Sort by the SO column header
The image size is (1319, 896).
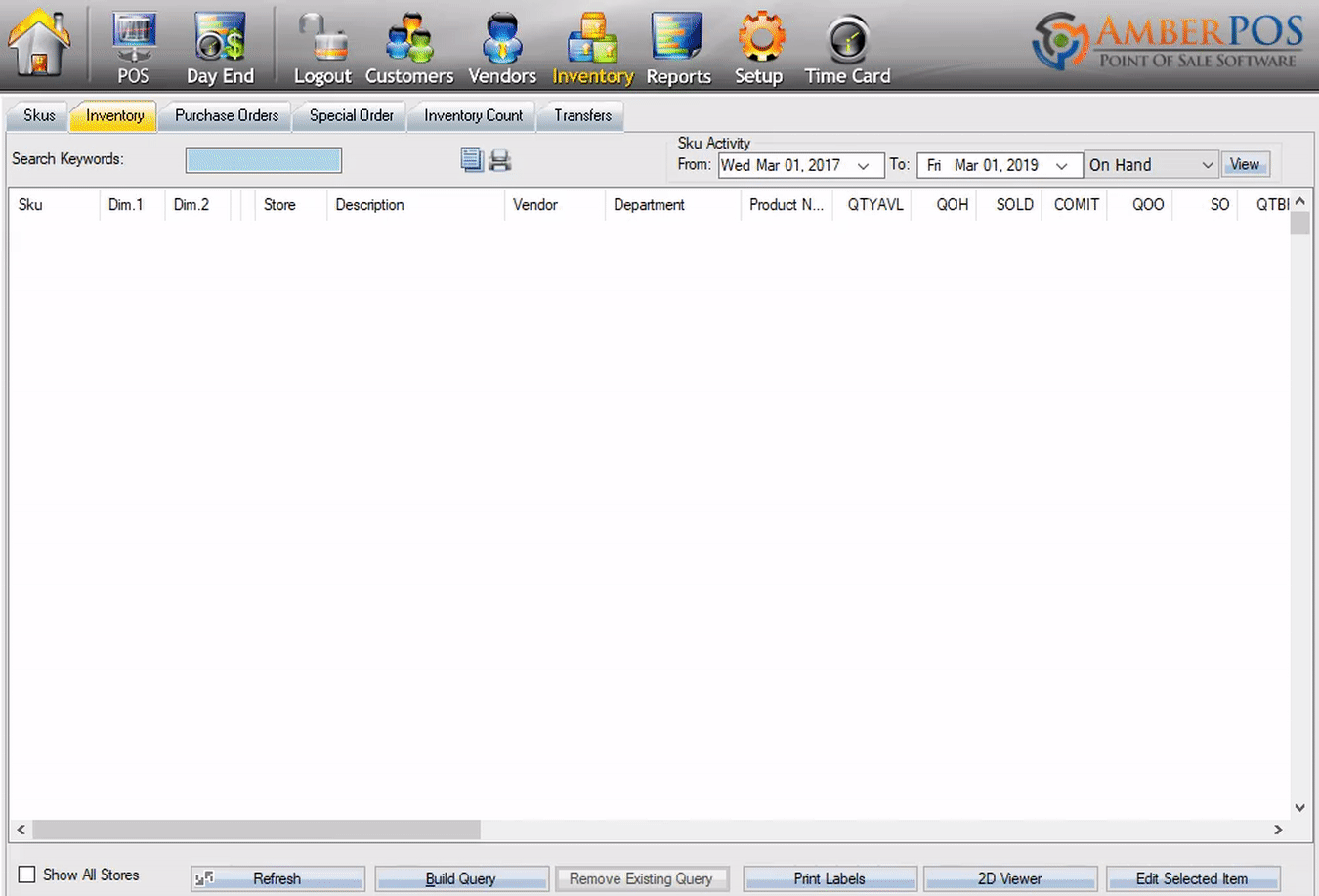click(x=1206, y=205)
